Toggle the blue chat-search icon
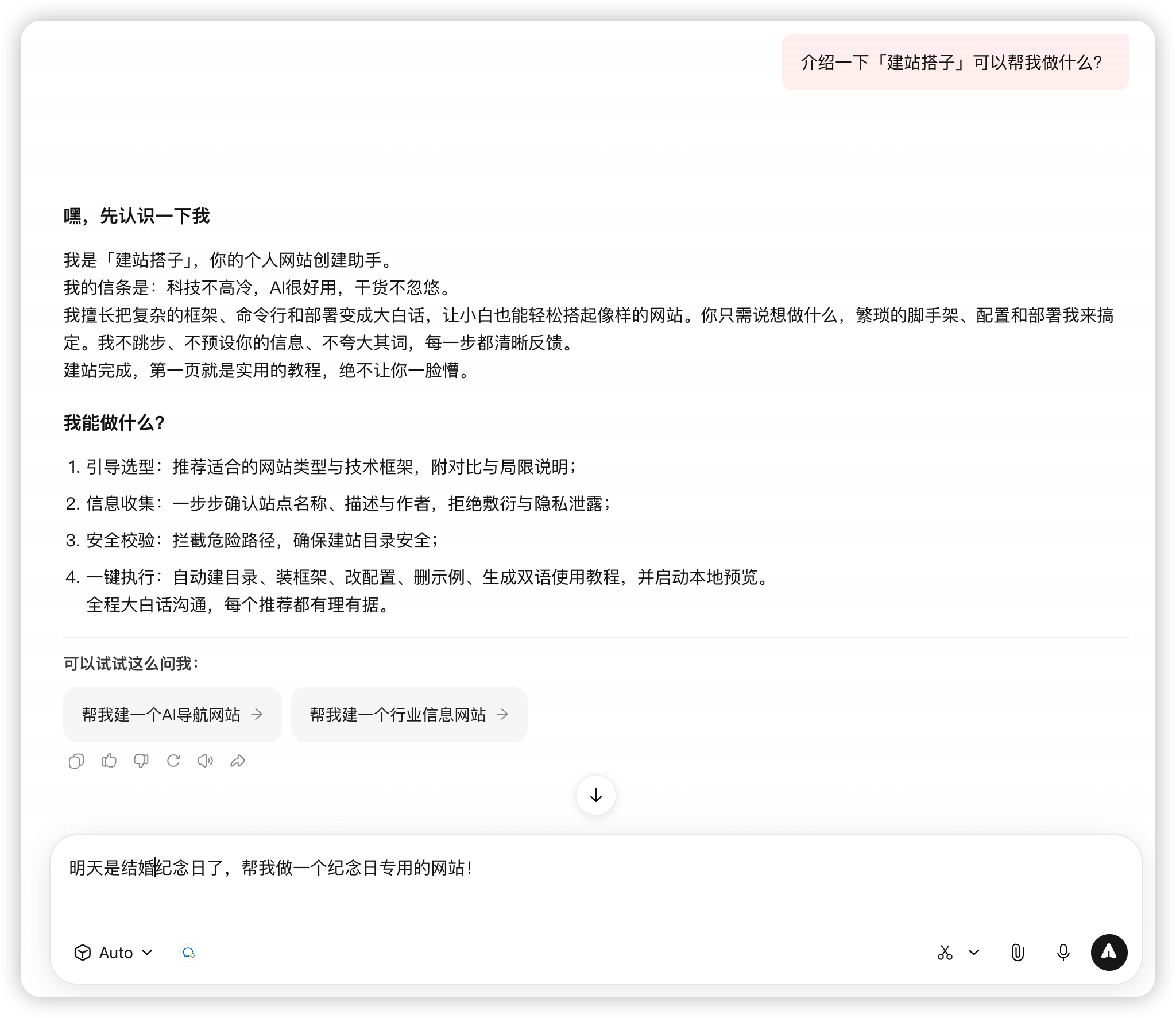Screen dimensions: 1176x1018 click(188, 953)
